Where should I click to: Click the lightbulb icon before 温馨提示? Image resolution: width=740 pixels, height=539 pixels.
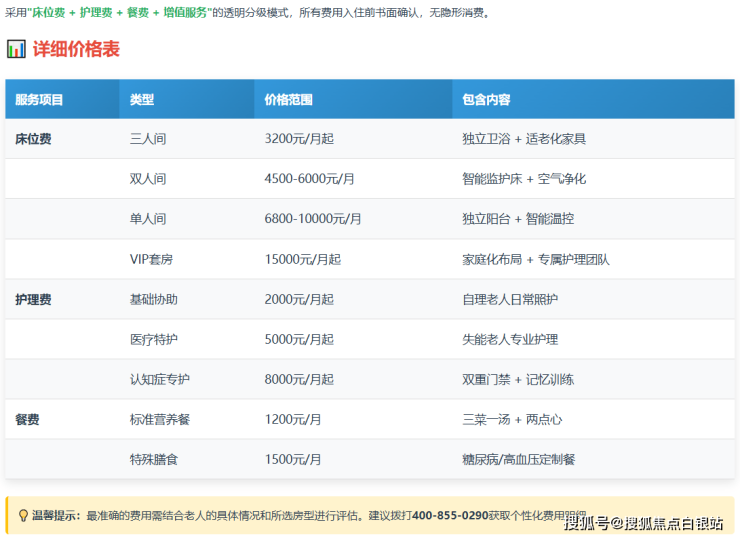(23, 516)
